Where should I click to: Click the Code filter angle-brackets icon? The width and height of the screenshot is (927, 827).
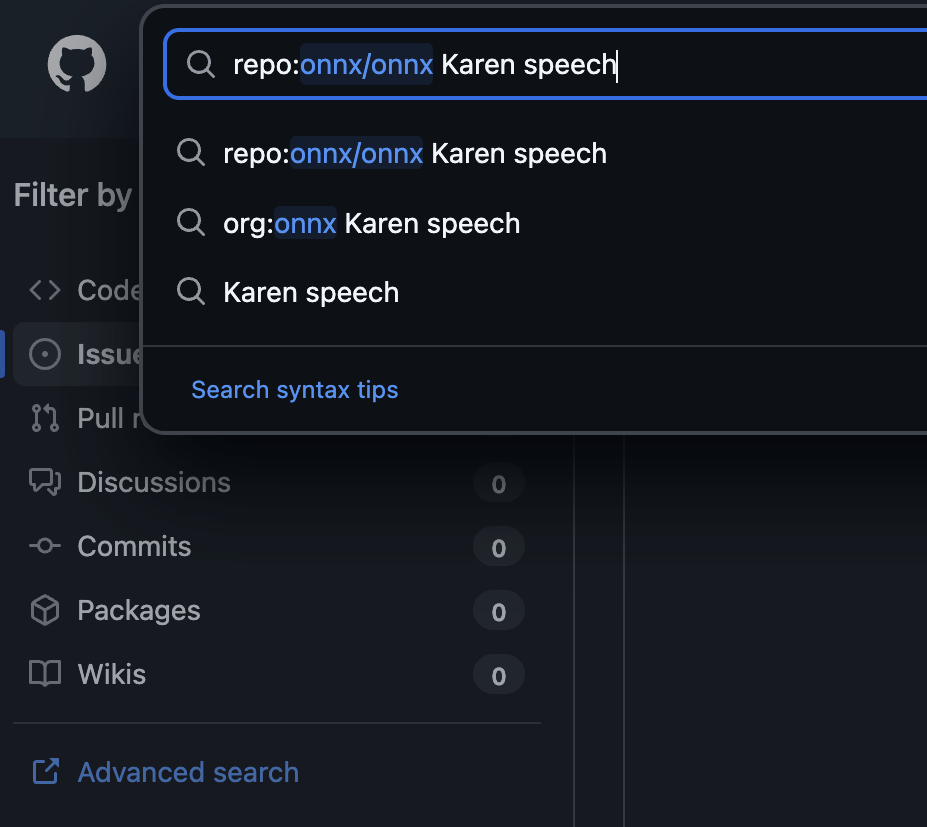click(45, 290)
